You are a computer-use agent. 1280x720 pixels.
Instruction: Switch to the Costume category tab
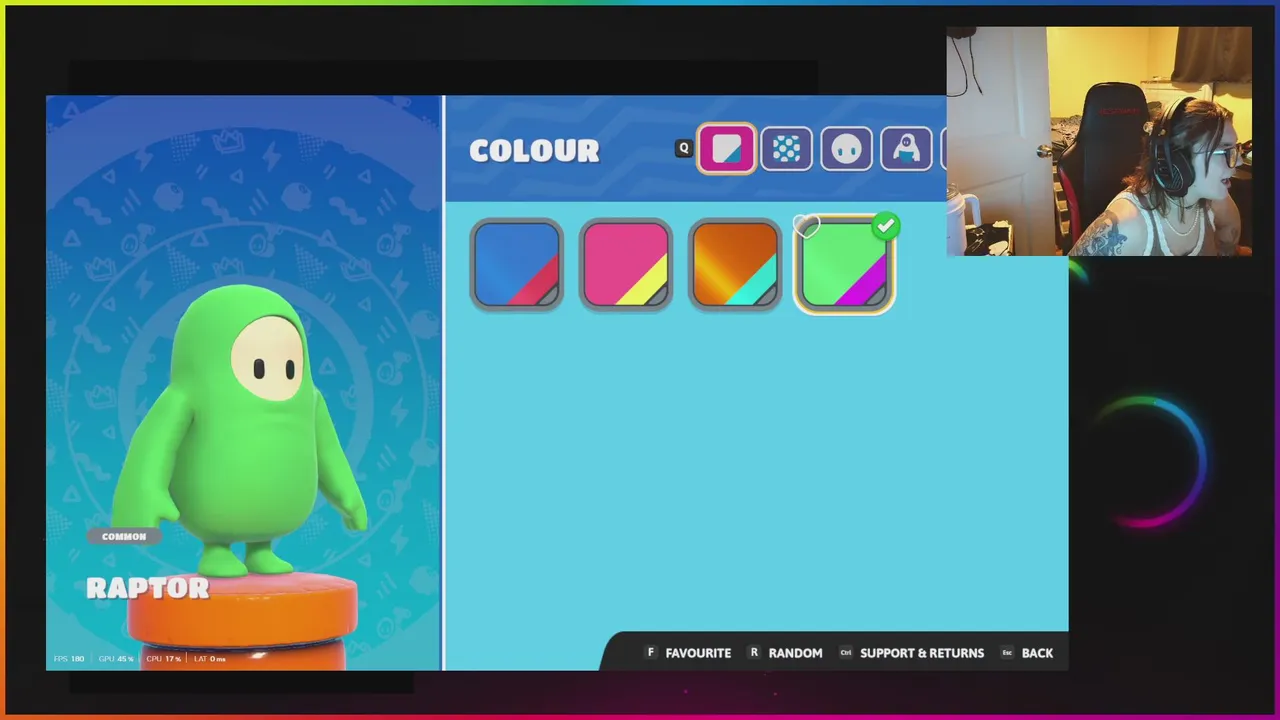pyautogui.click(x=906, y=150)
